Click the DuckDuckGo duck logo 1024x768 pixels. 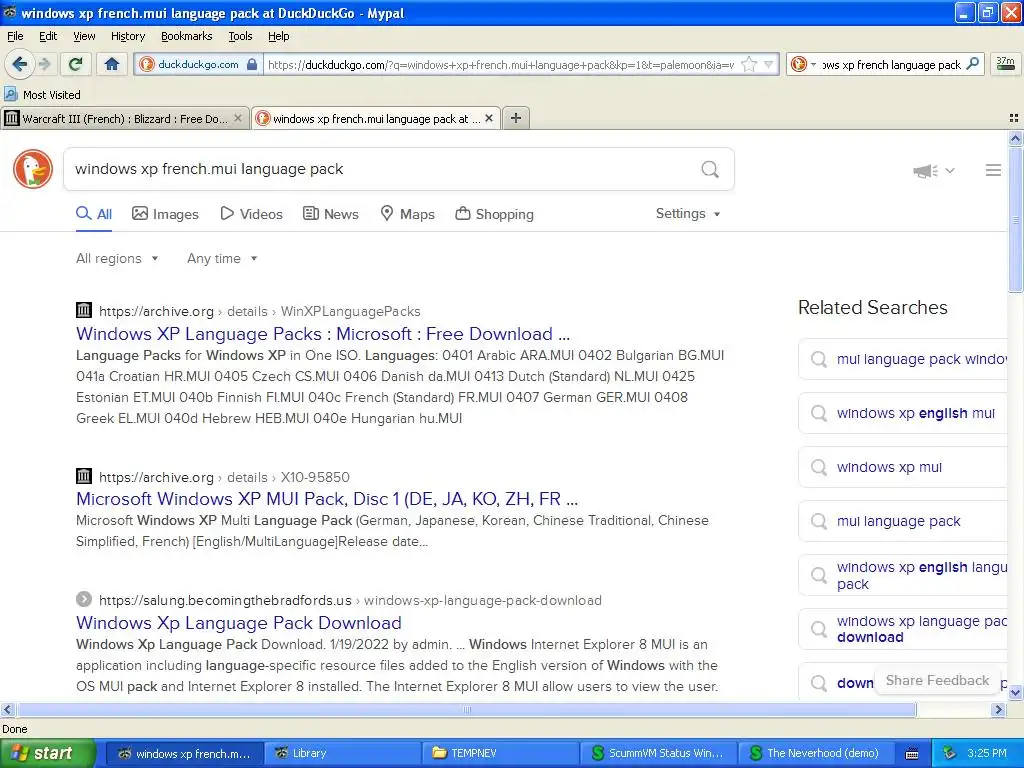pos(33,168)
